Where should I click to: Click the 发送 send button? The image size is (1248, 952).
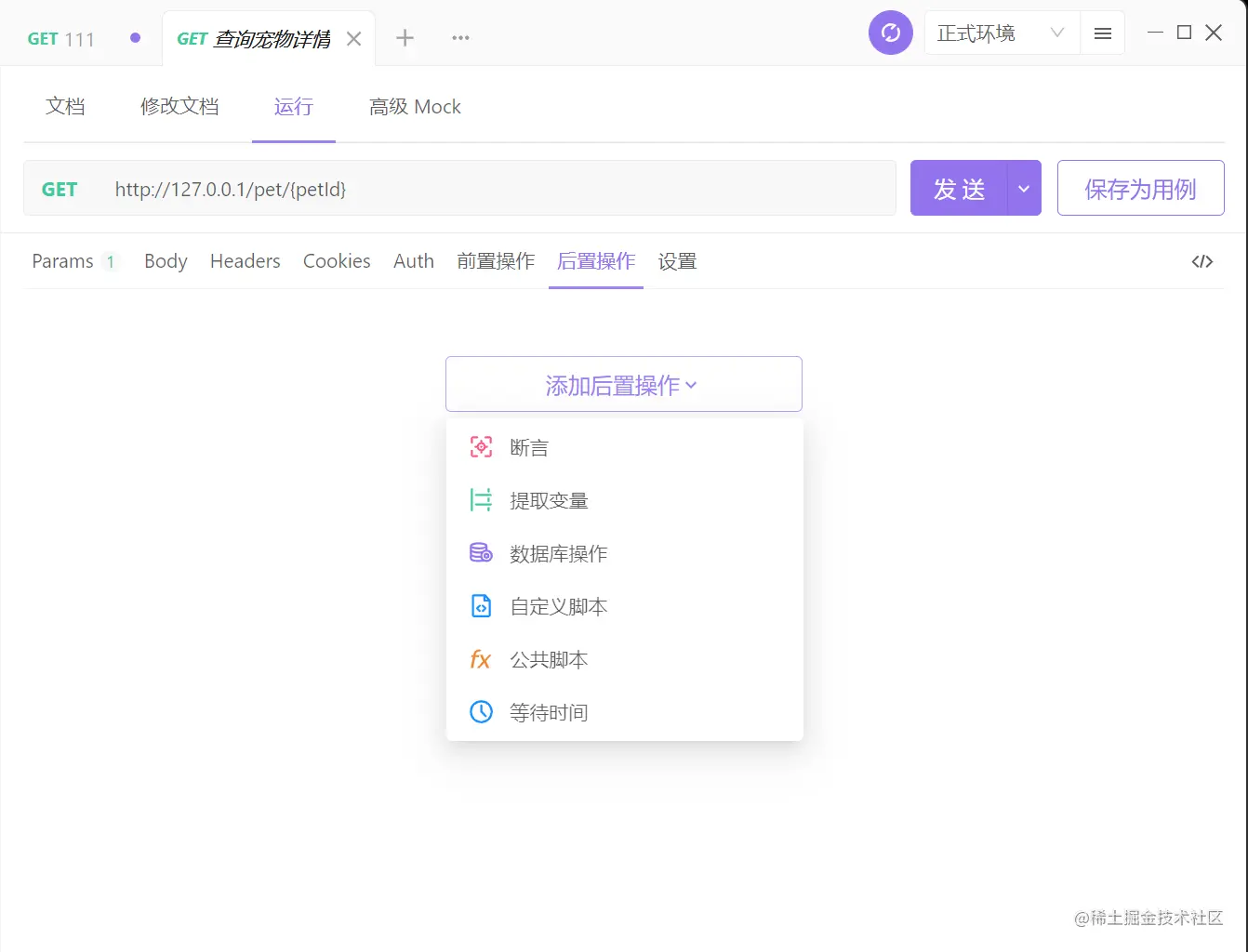point(959,189)
